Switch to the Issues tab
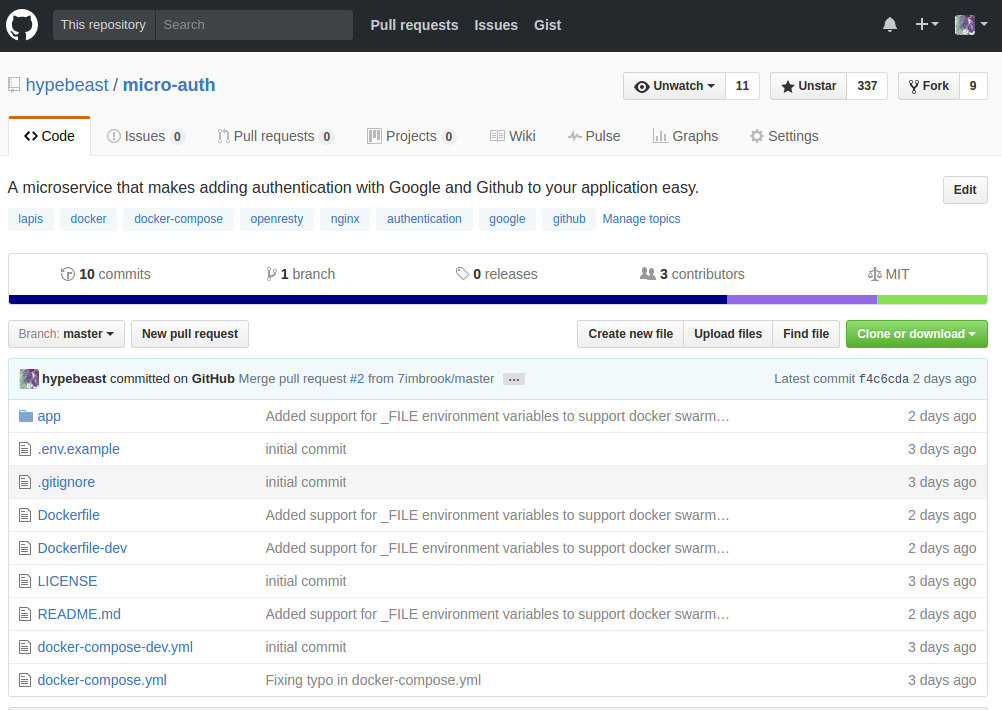 pyautogui.click(x=145, y=136)
